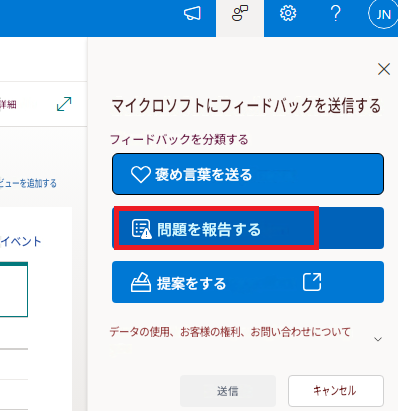Click the 送信 button

pyautogui.click(x=228, y=391)
